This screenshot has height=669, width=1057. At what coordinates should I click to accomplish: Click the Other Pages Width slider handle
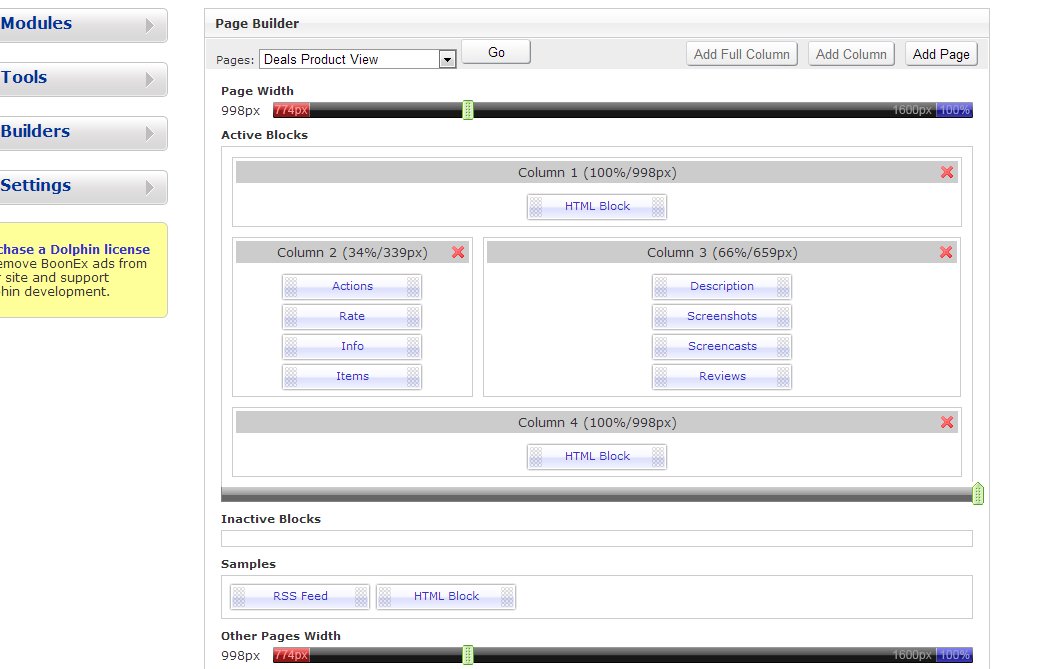pos(468,655)
